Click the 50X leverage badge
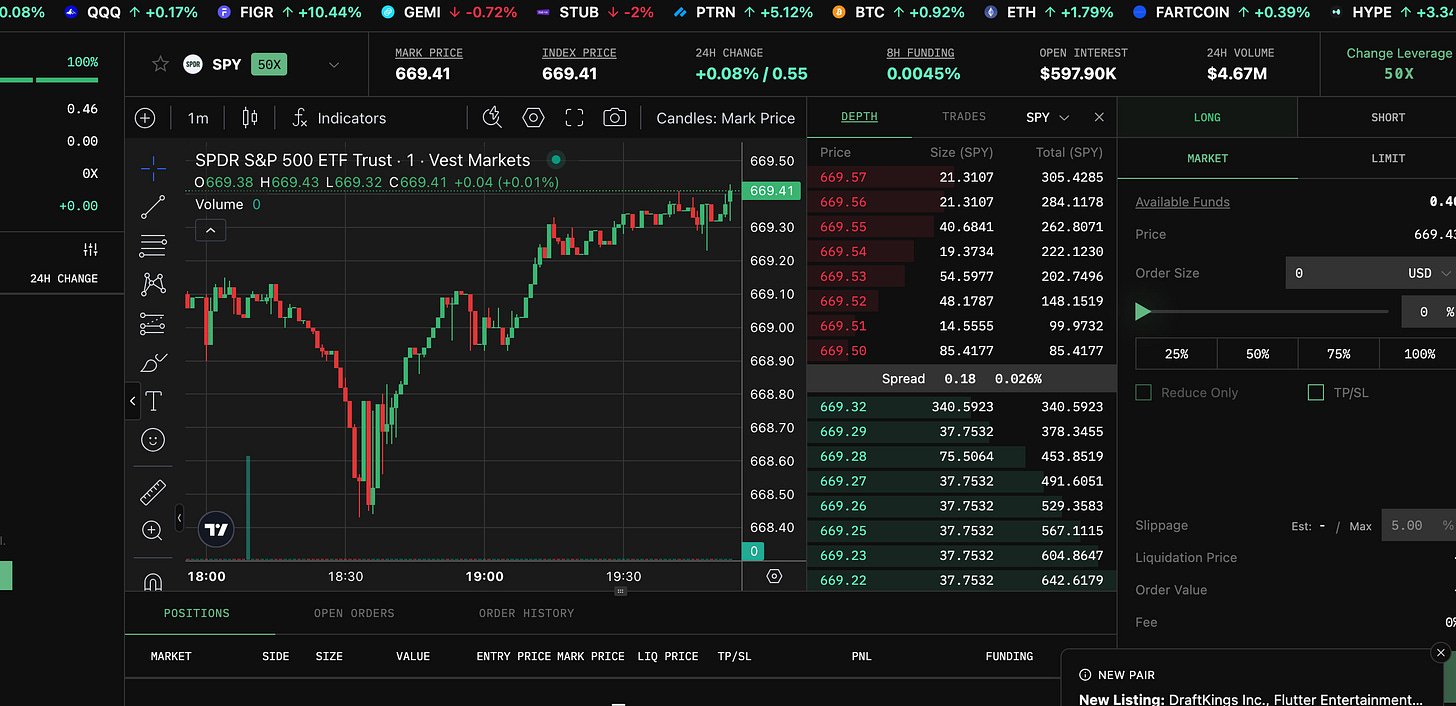Image resolution: width=1456 pixels, height=706 pixels. pos(269,65)
